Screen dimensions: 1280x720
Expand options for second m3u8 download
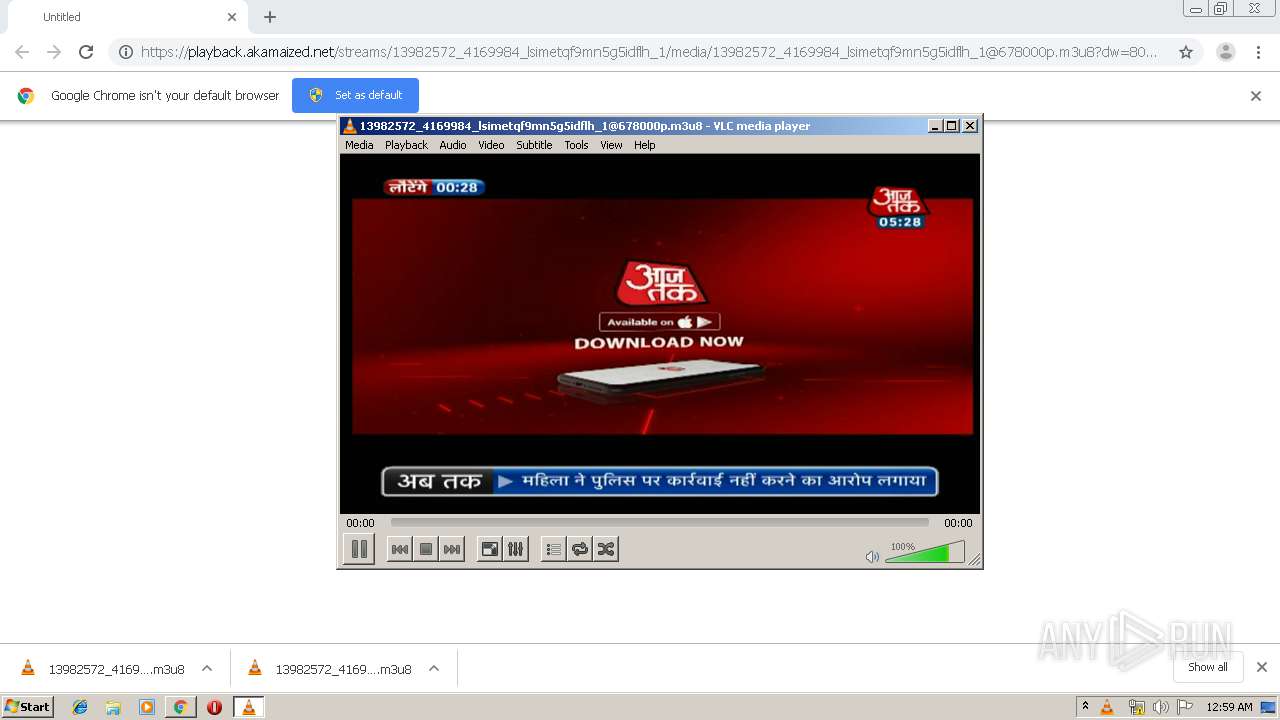(x=434, y=668)
